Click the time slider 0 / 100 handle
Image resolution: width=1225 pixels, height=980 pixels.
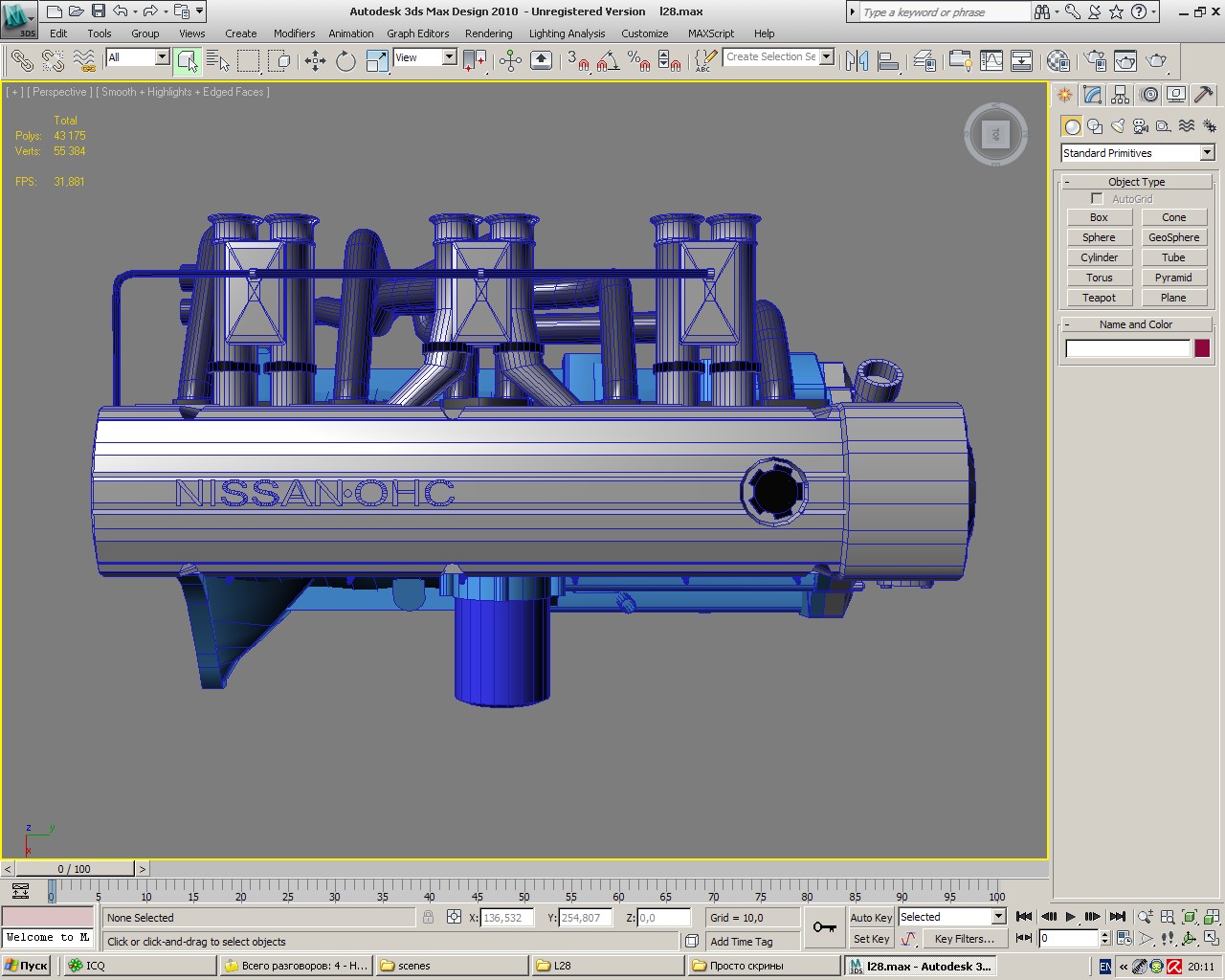point(74,869)
